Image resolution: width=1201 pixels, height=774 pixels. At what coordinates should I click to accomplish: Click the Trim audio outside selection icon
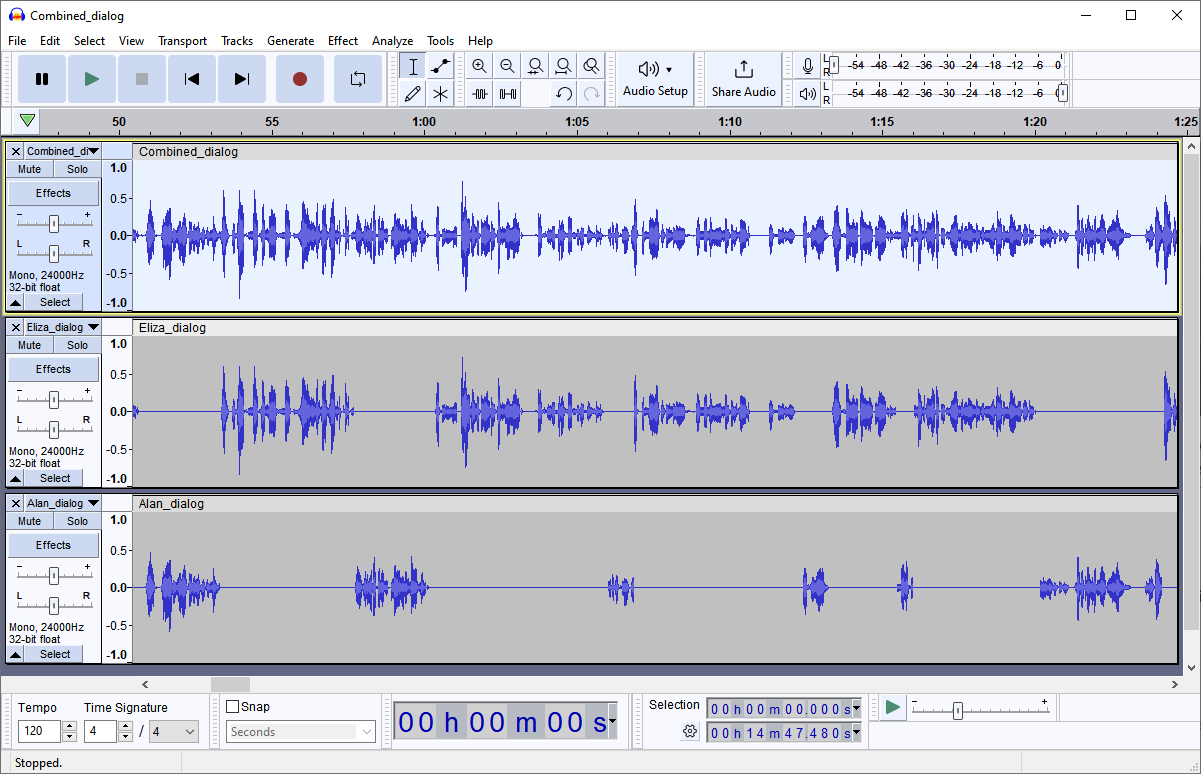click(x=480, y=94)
